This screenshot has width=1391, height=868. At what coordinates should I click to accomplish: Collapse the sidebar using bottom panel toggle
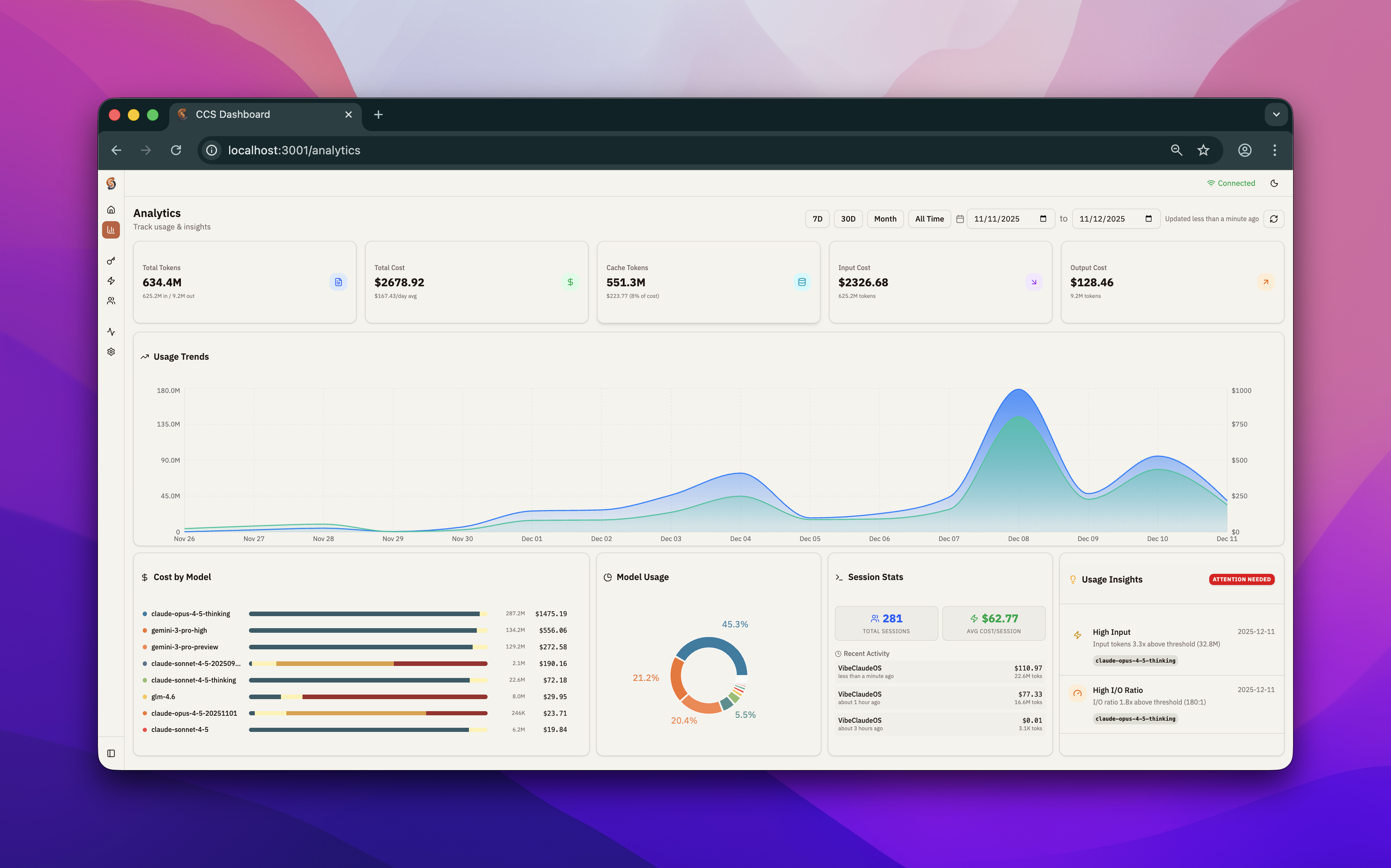(111, 753)
